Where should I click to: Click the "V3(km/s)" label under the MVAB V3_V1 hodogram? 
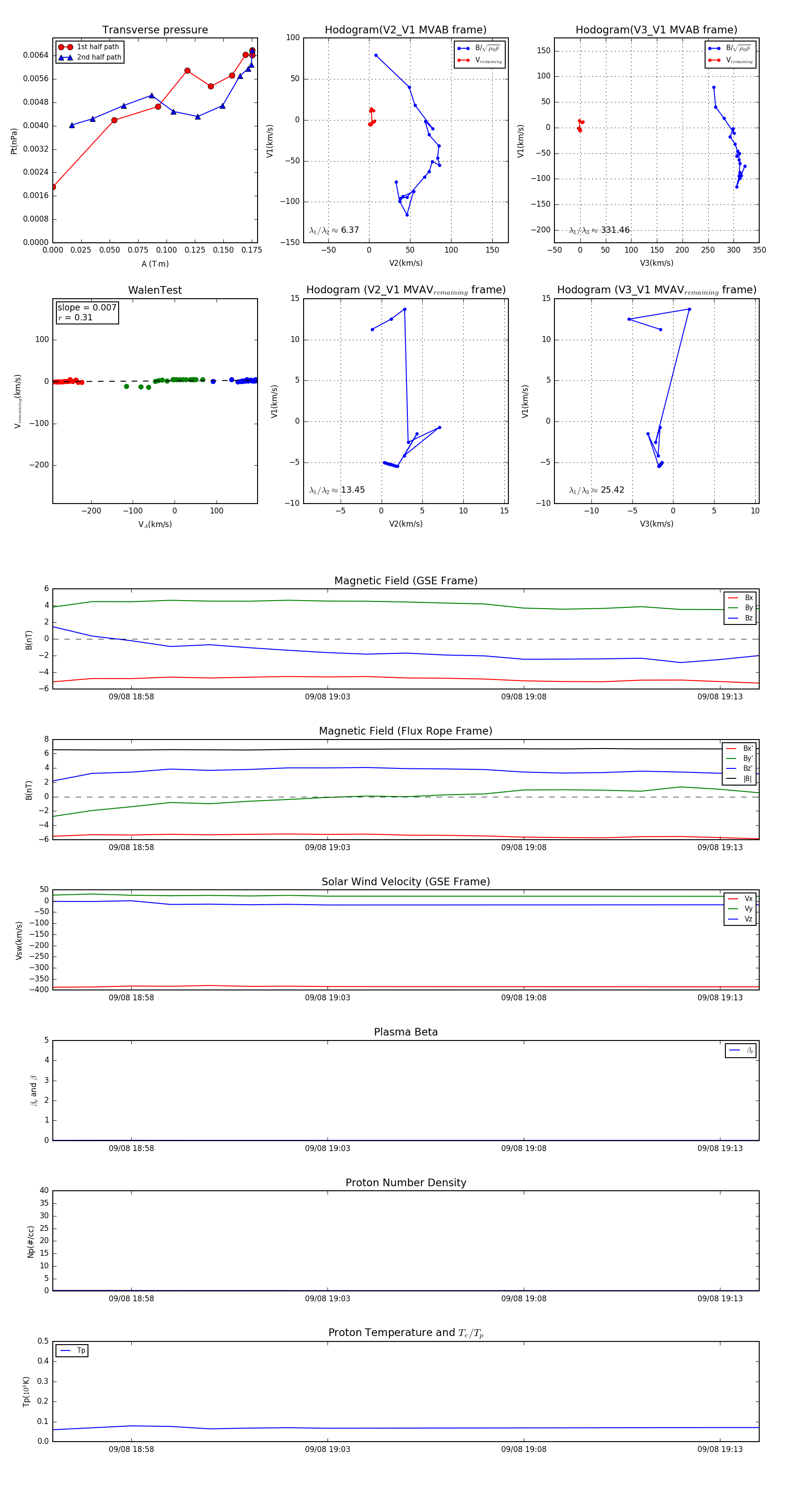(656, 264)
